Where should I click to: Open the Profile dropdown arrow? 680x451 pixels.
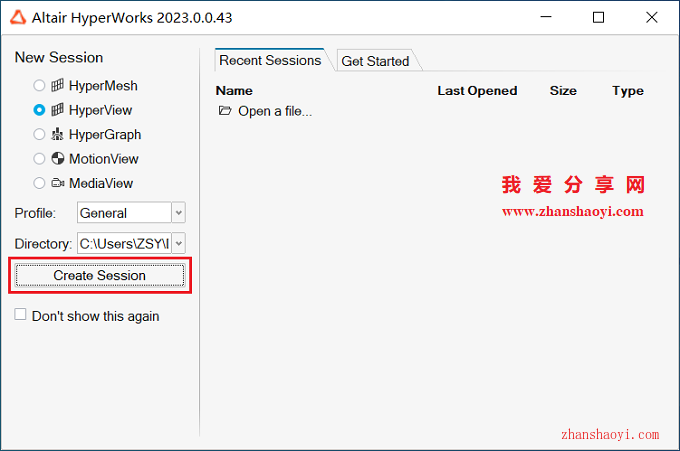[179, 212]
